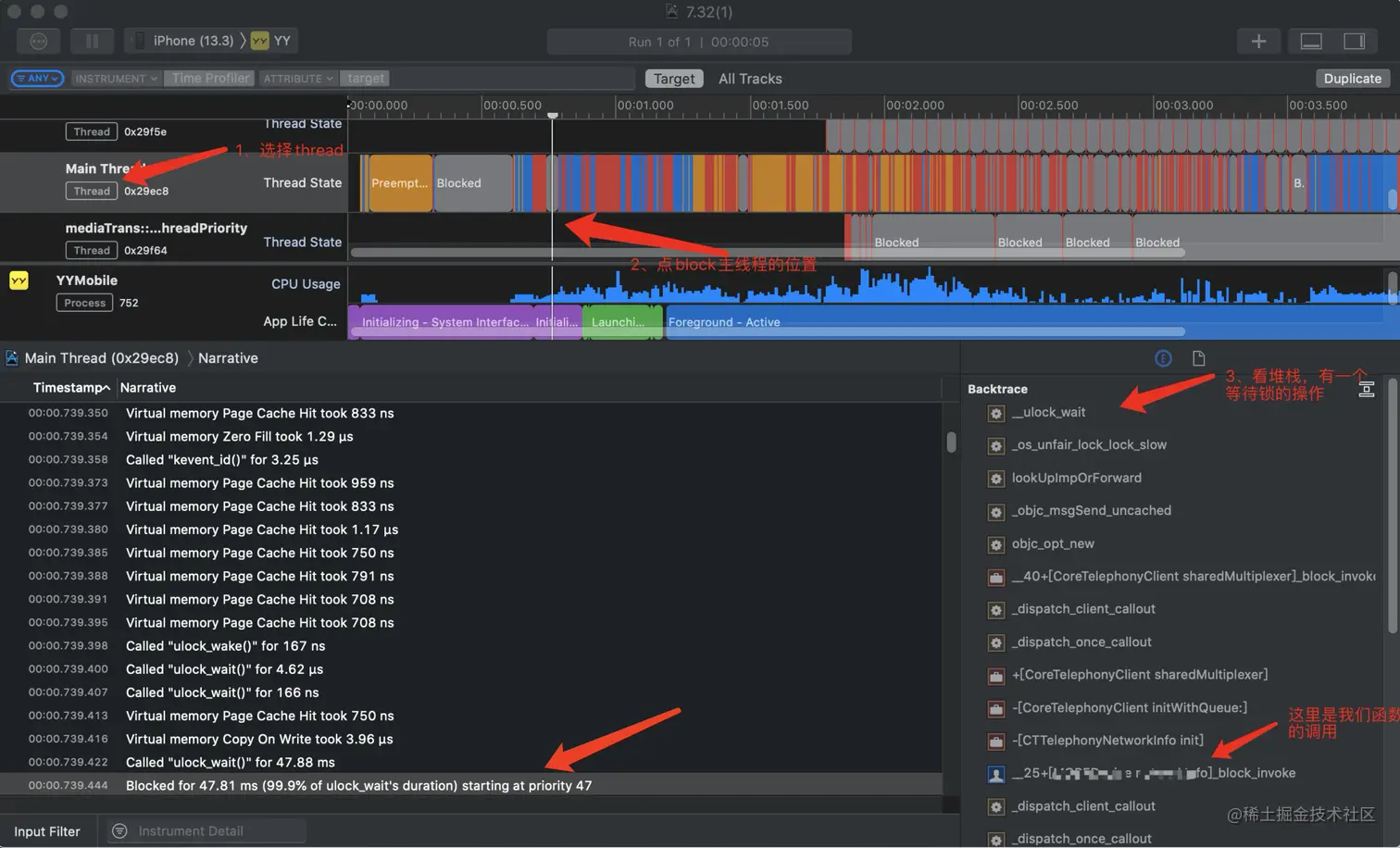The width and height of the screenshot is (1400, 848).
Task: Select the _os_unfair_lock_lock_slow frame
Action: 1089,445
